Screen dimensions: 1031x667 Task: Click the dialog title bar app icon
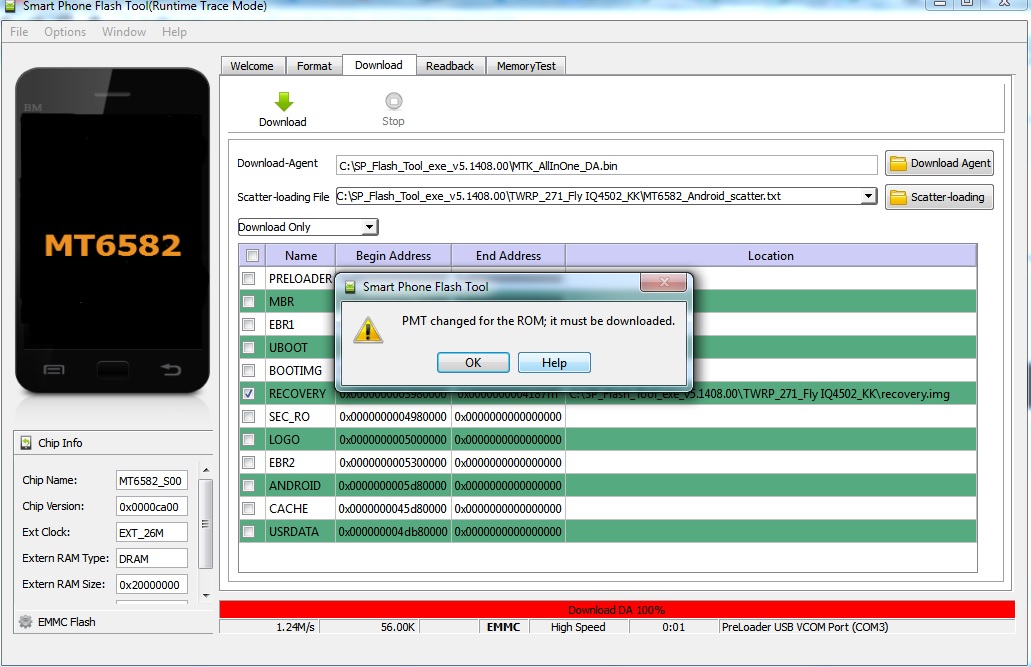350,287
